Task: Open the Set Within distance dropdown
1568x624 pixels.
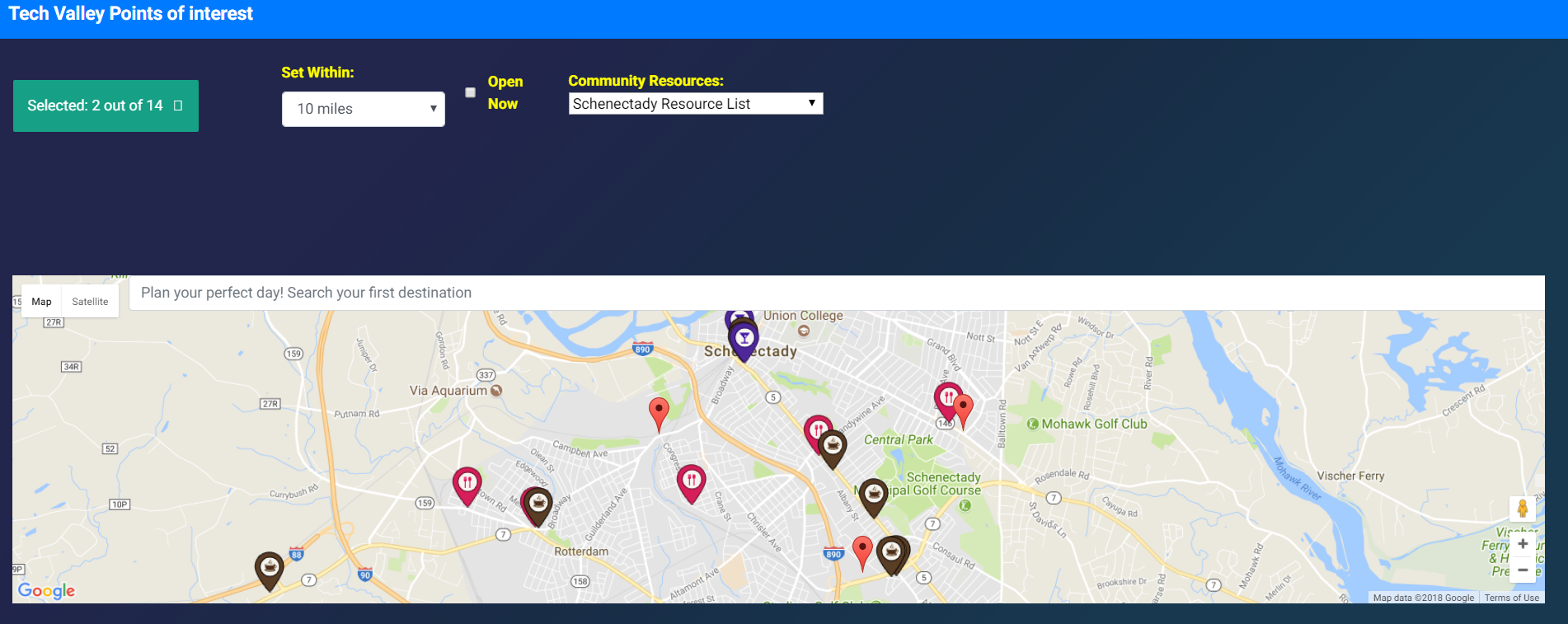Action: [364, 109]
